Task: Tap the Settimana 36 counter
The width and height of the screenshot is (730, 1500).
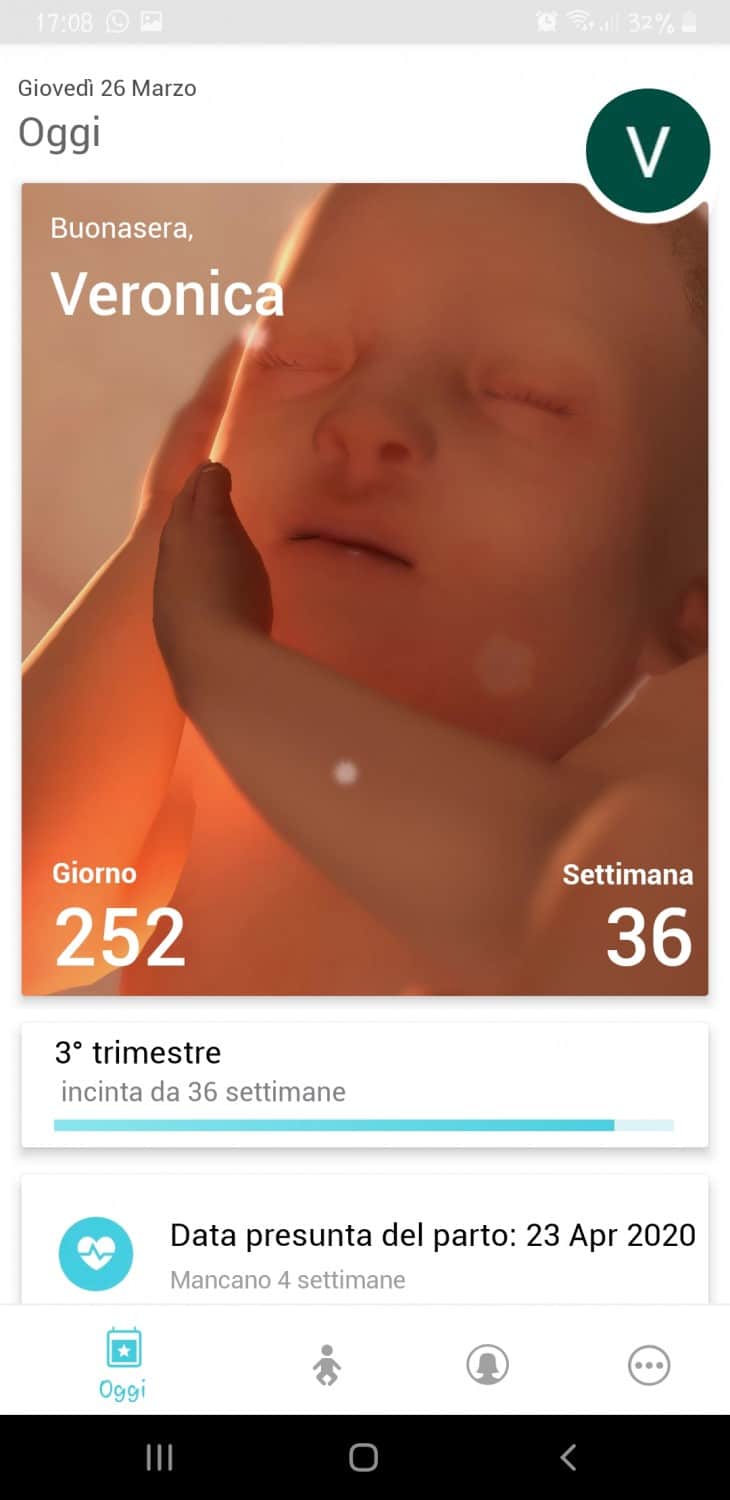Action: [x=628, y=917]
